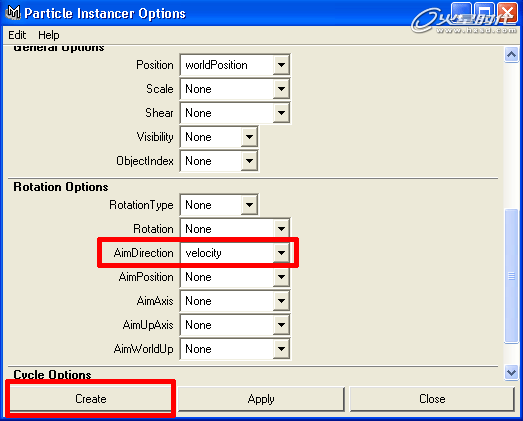The width and height of the screenshot is (523, 421).
Task: Click the scrollbar up arrow
Action: click(x=511, y=54)
